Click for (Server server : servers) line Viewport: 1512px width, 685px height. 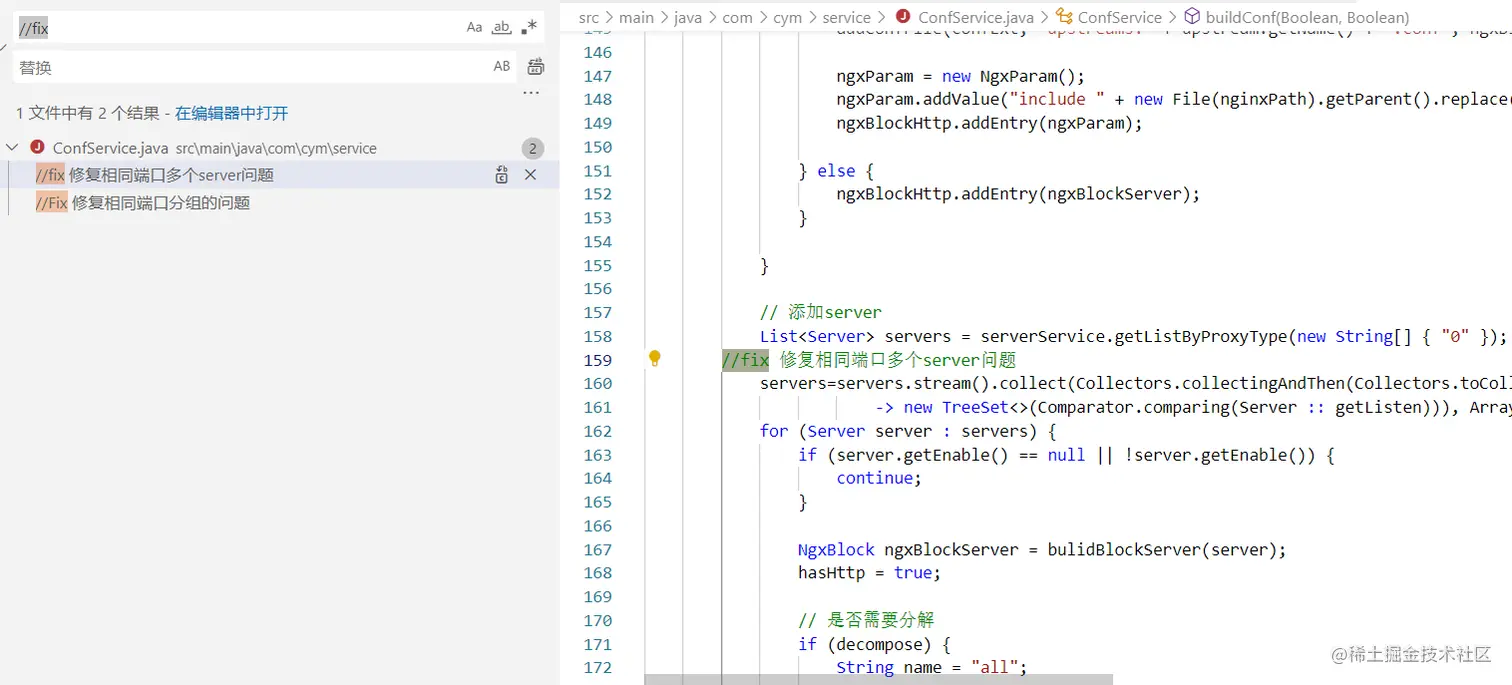click(x=909, y=431)
